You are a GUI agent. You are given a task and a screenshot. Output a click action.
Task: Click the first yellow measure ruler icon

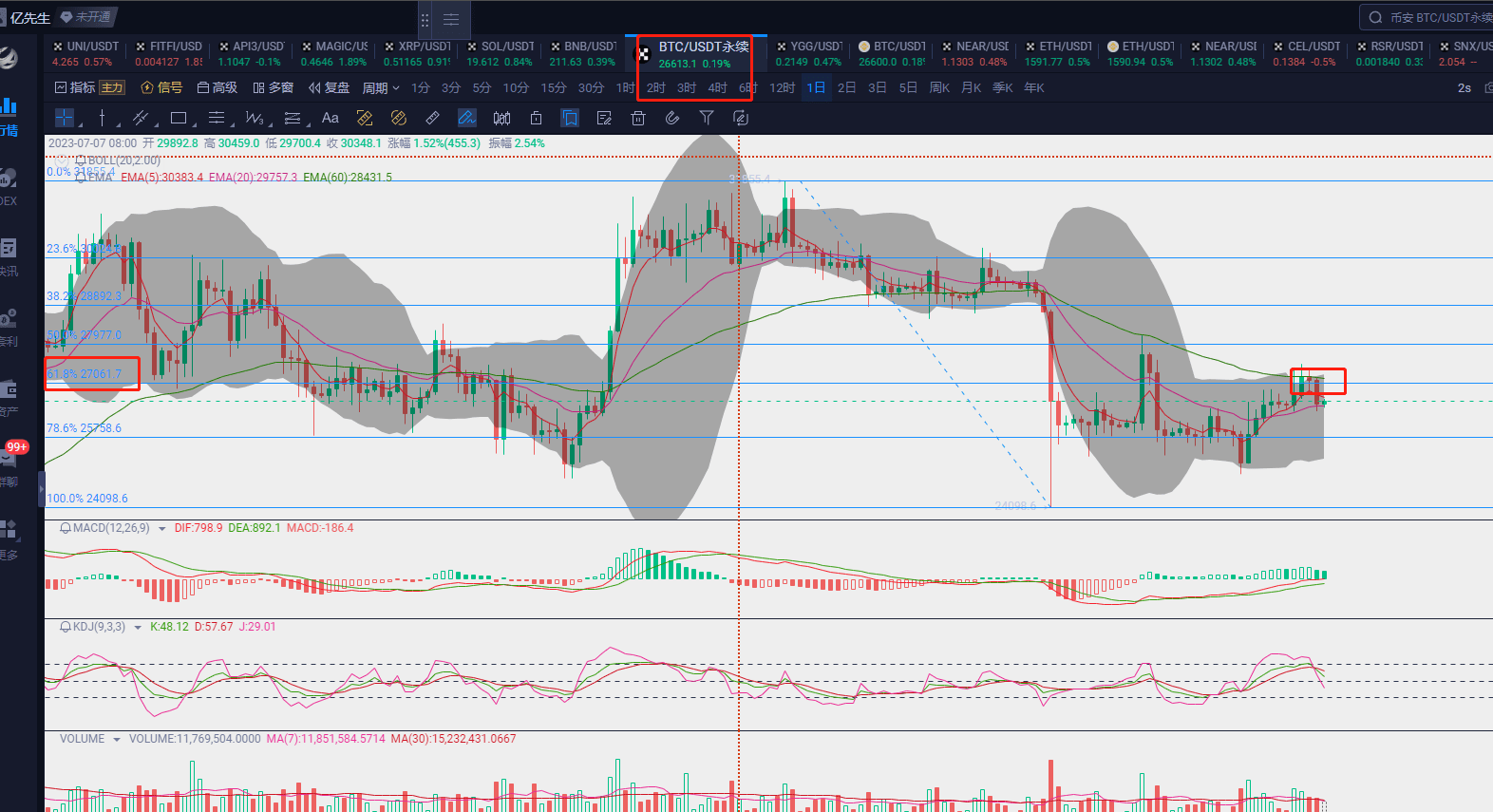[365, 118]
